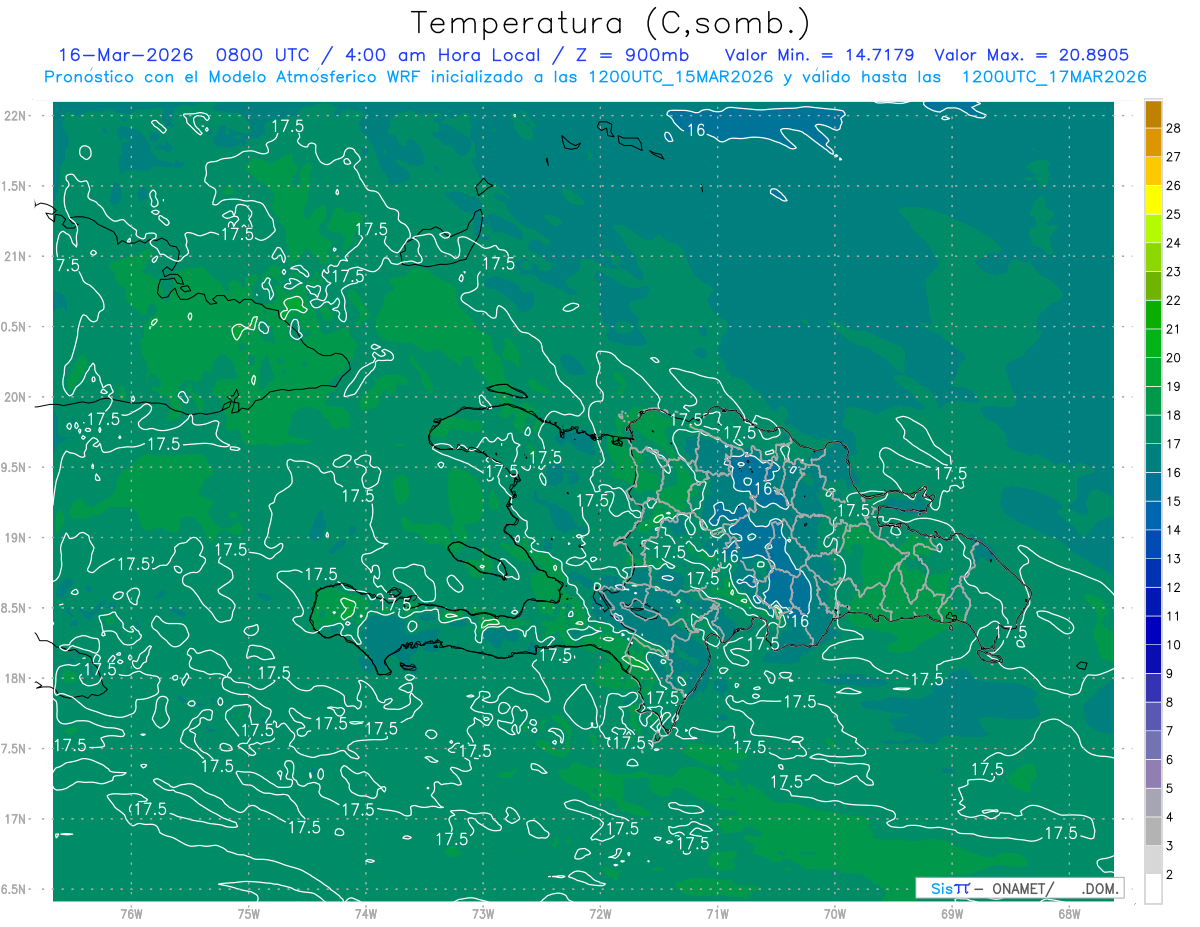Viewport: 1200px width, 927px height.
Task: Pick the teal color-bar segment between 16 and 17
Action: click(x=1153, y=459)
